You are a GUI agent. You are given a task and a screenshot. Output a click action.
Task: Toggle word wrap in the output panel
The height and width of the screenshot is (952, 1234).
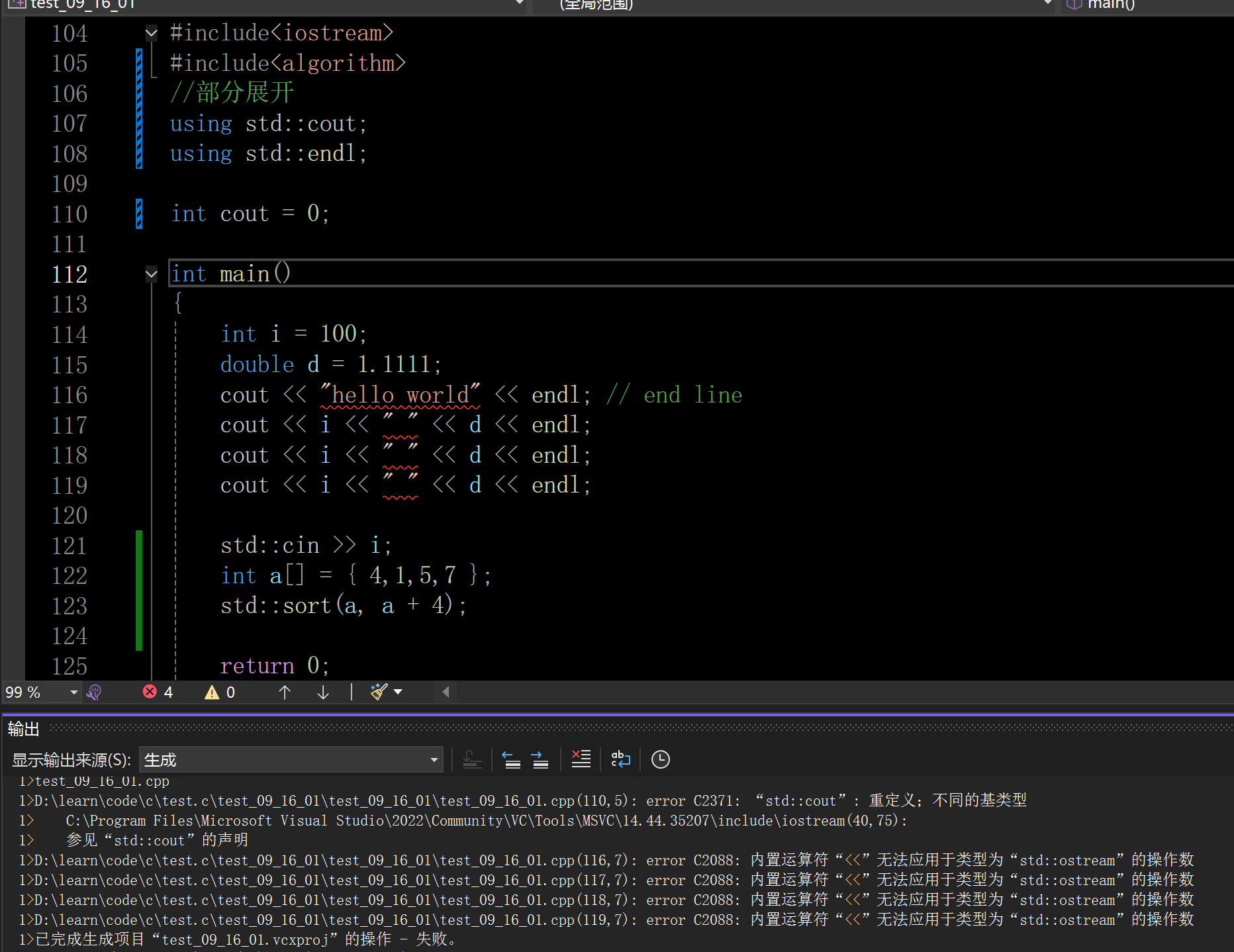pos(620,759)
